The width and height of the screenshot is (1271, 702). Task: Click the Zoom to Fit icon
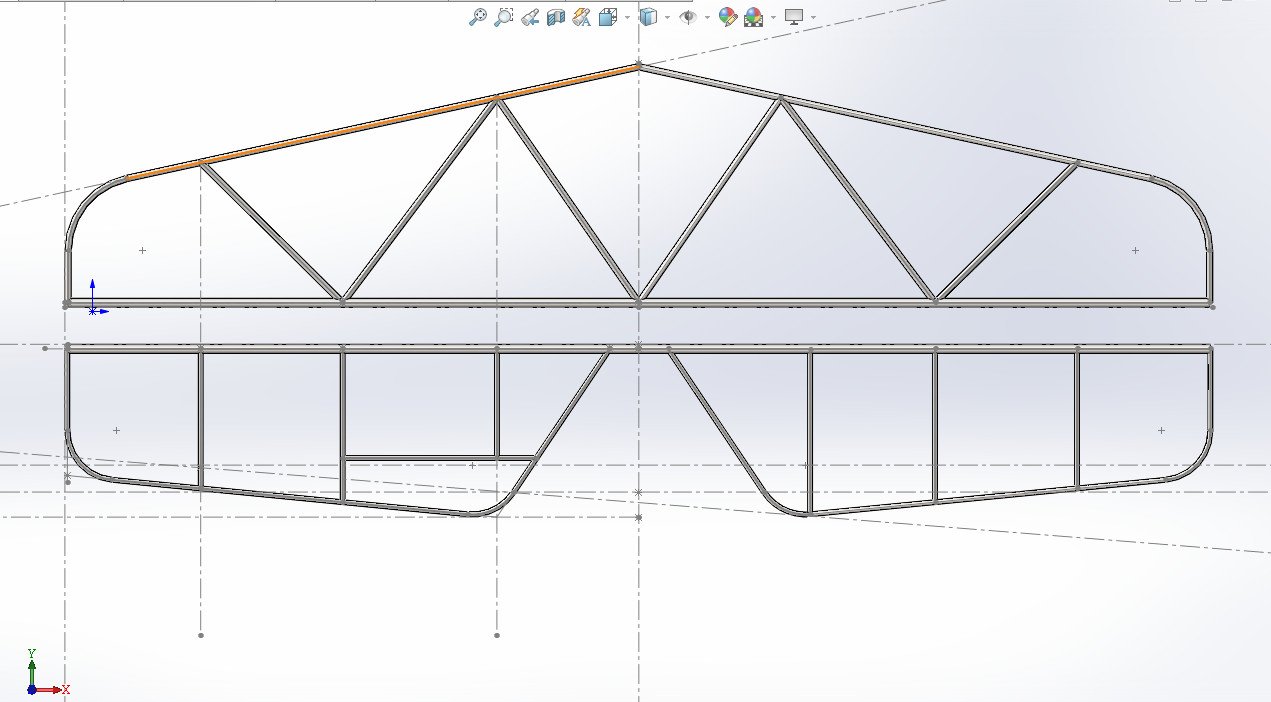(x=478, y=17)
